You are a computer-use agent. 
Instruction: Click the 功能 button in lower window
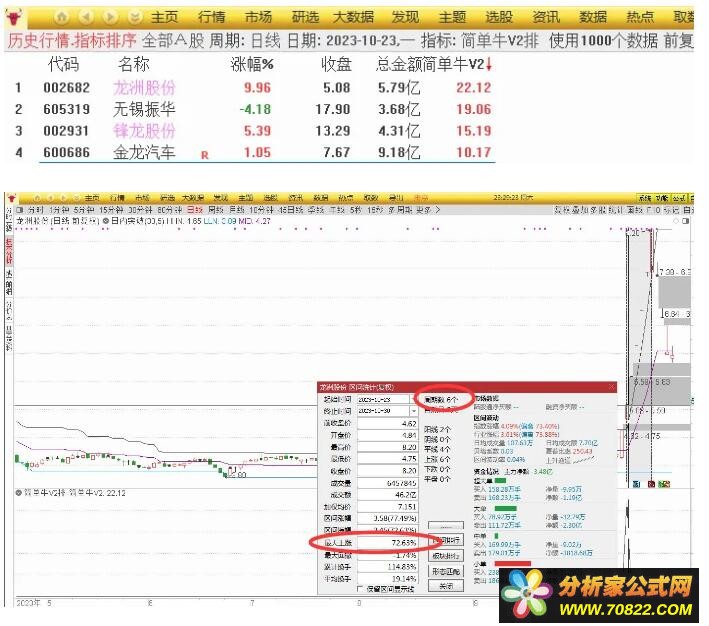point(662,198)
